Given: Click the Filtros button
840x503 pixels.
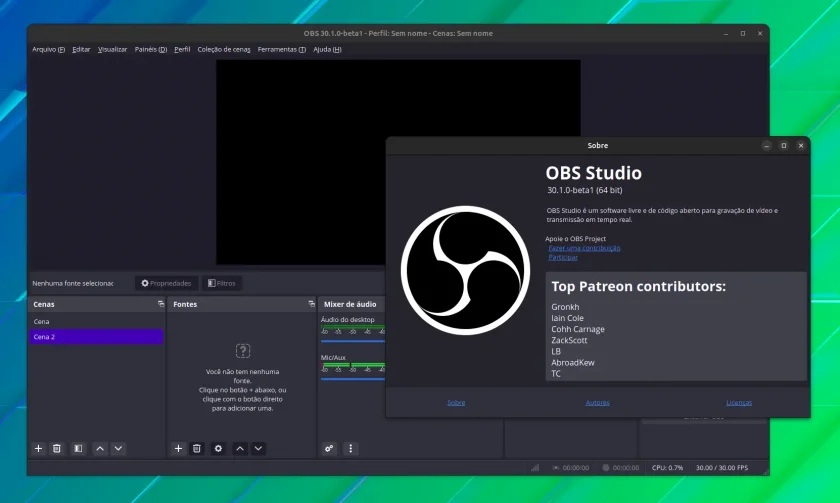Looking at the screenshot, I should (222, 283).
